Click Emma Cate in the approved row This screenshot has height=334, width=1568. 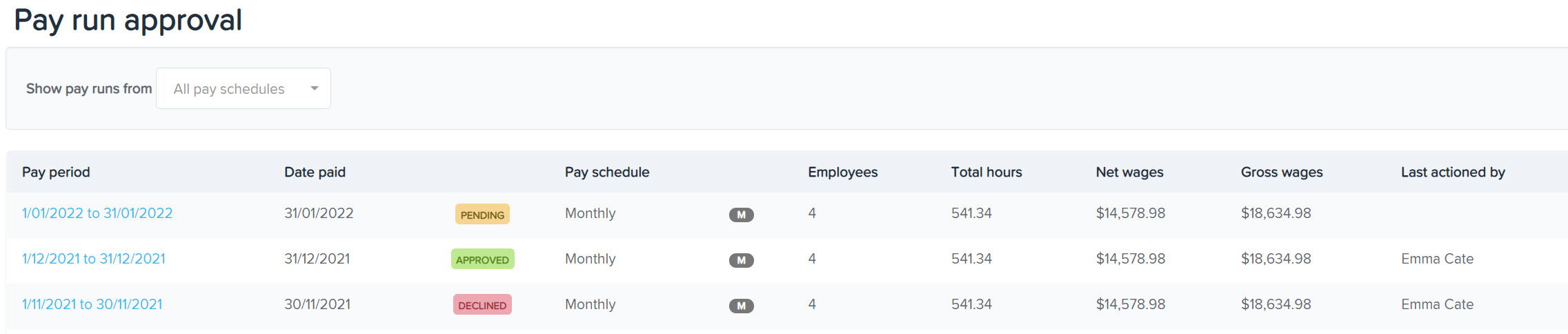tap(1437, 259)
